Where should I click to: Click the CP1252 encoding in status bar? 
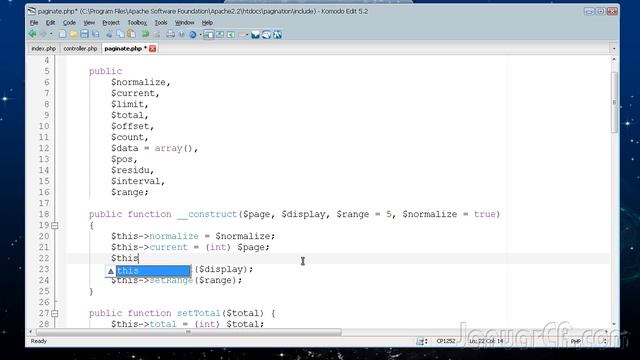pyautogui.click(x=446, y=341)
